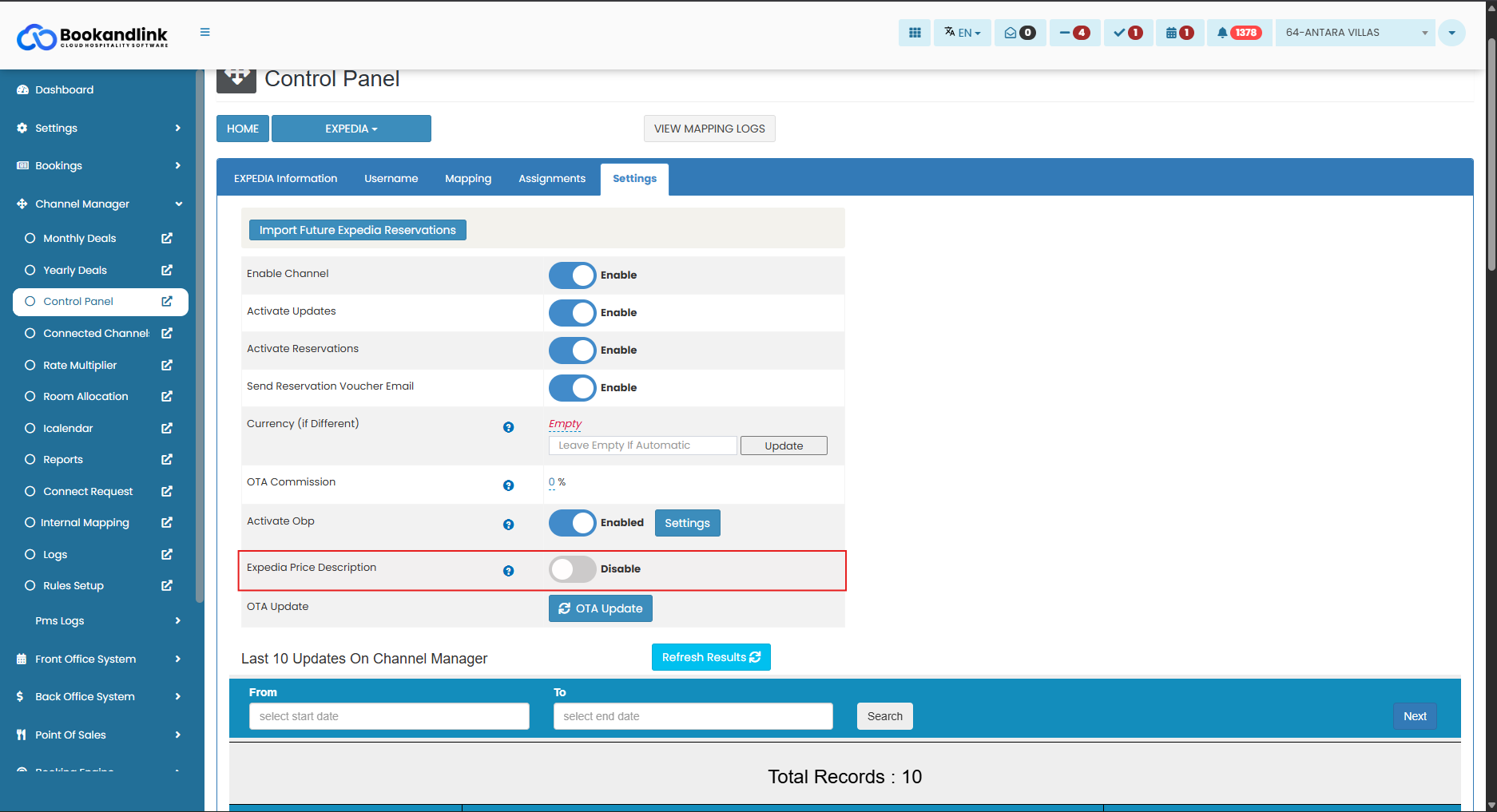The width and height of the screenshot is (1497, 812).
Task: Open Logs external link icon
Action: (167, 554)
